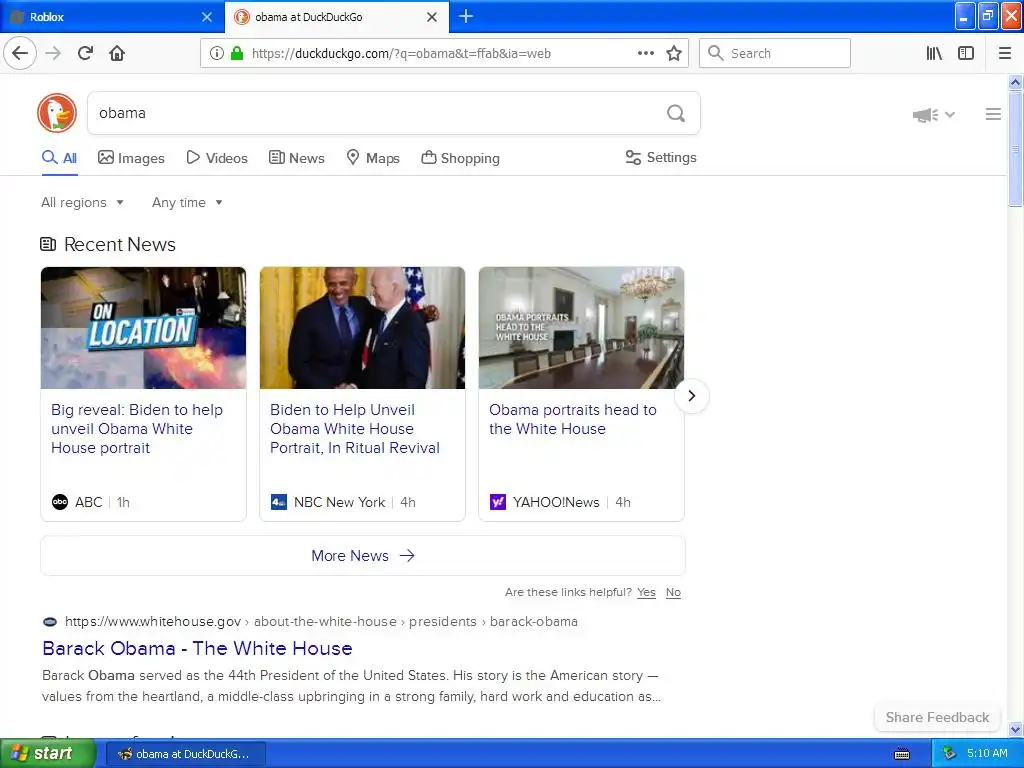The image size is (1024, 768).
Task: Switch to the News tab
Action: click(x=297, y=158)
